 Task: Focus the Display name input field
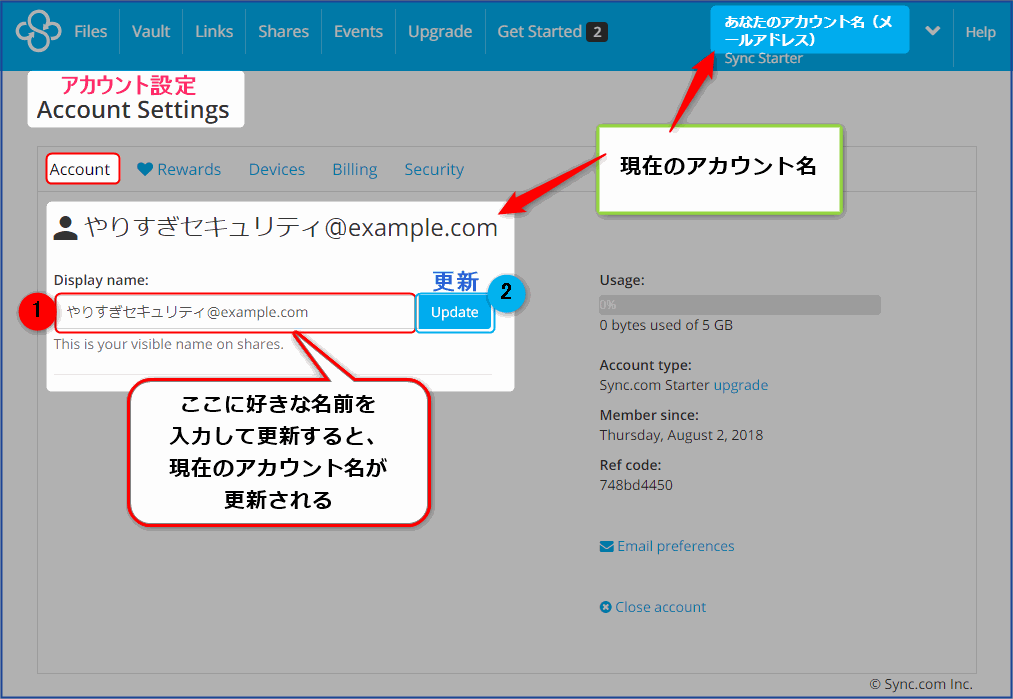tap(235, 313)
